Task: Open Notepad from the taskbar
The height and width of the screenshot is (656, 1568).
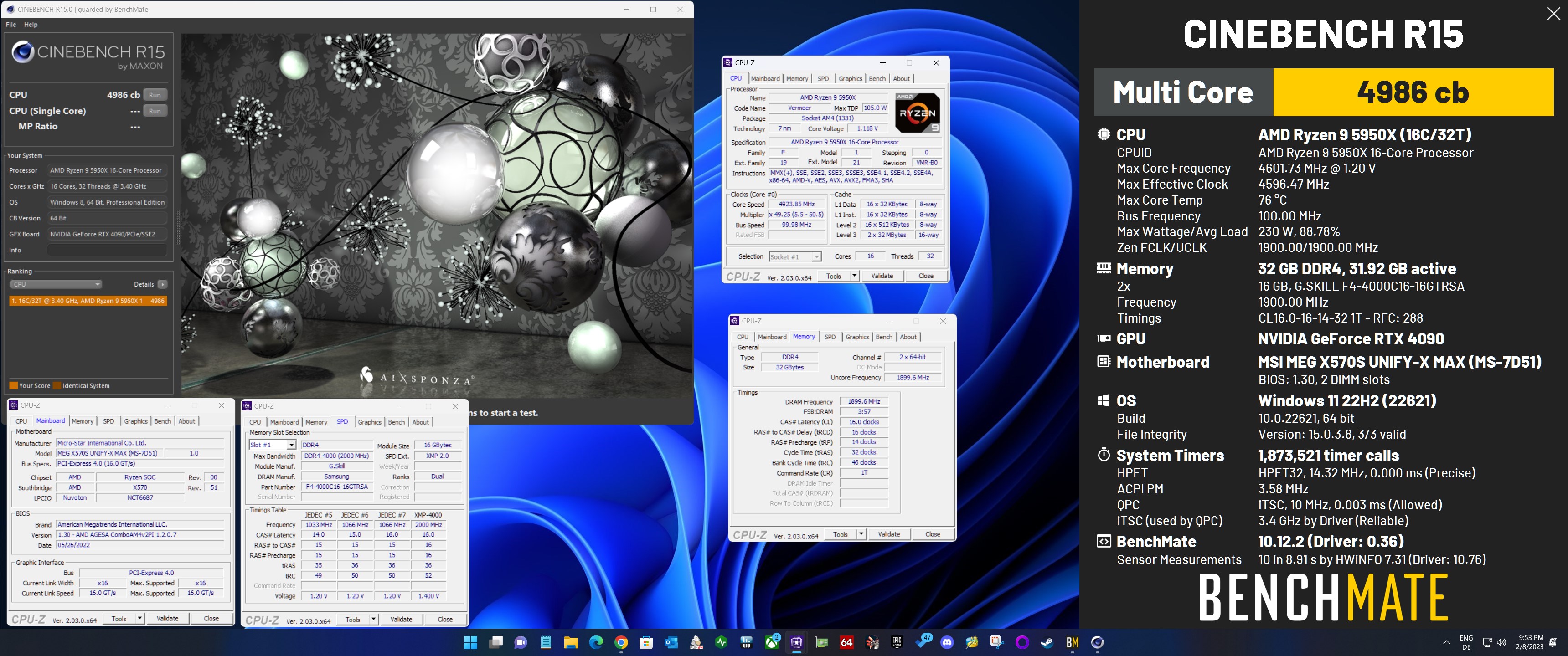Action: 546,642
